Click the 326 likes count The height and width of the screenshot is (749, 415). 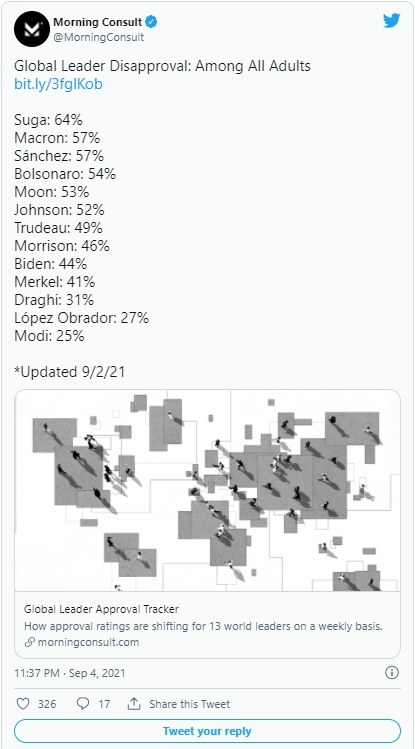click(47, 704)
